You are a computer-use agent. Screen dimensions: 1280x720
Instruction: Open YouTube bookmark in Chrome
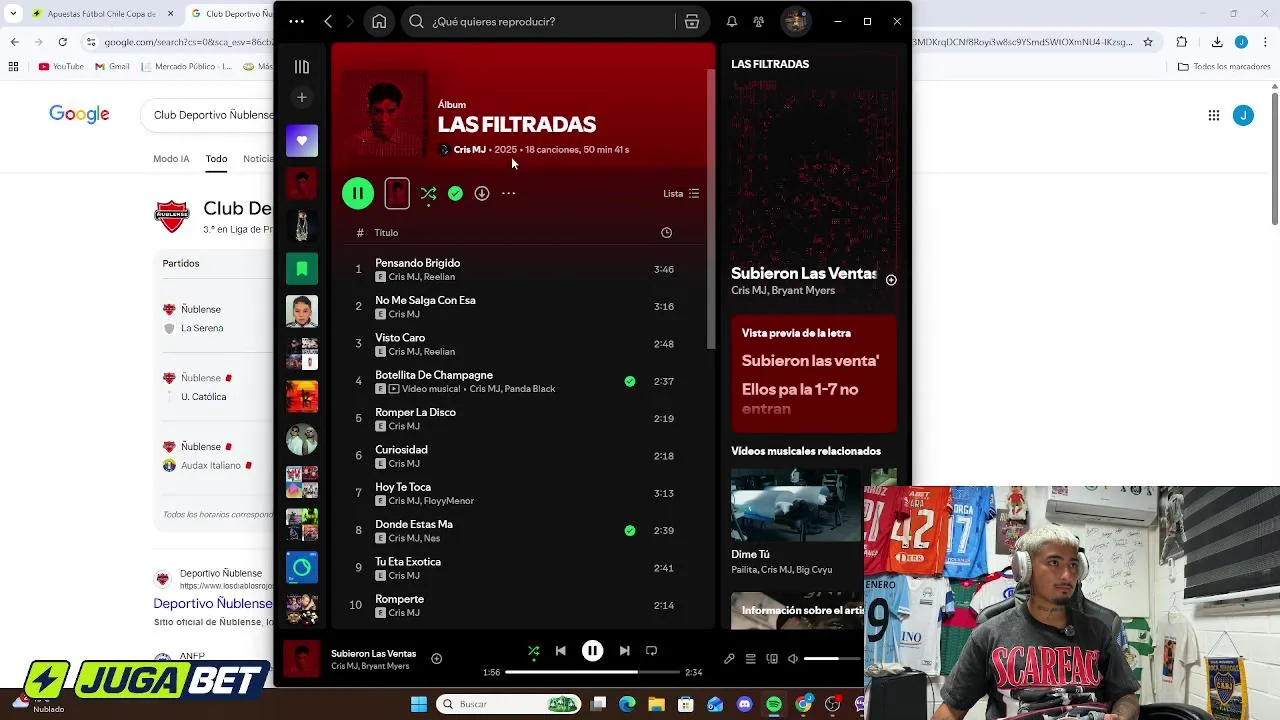click(61, 67)
